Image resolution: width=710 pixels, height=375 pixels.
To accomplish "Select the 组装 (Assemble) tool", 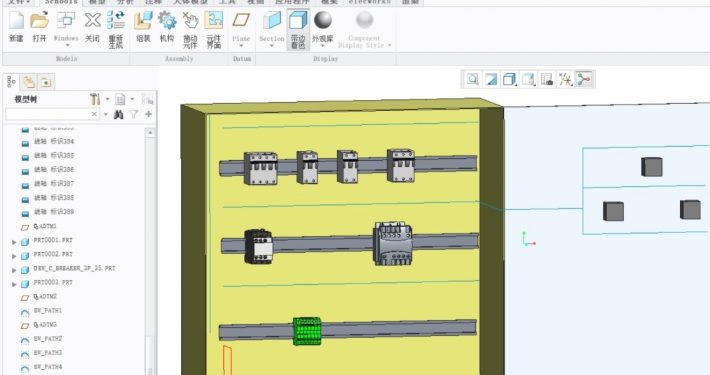I will pyautogui.click(x=143, y=27).
